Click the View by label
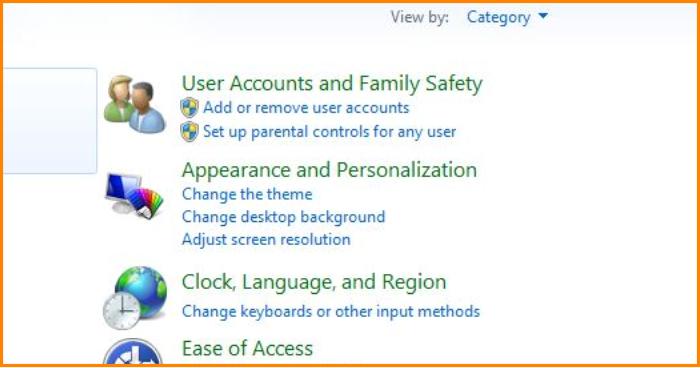Image resolution: width=700 pixels, height=368 pixels. tap(420, 17)
